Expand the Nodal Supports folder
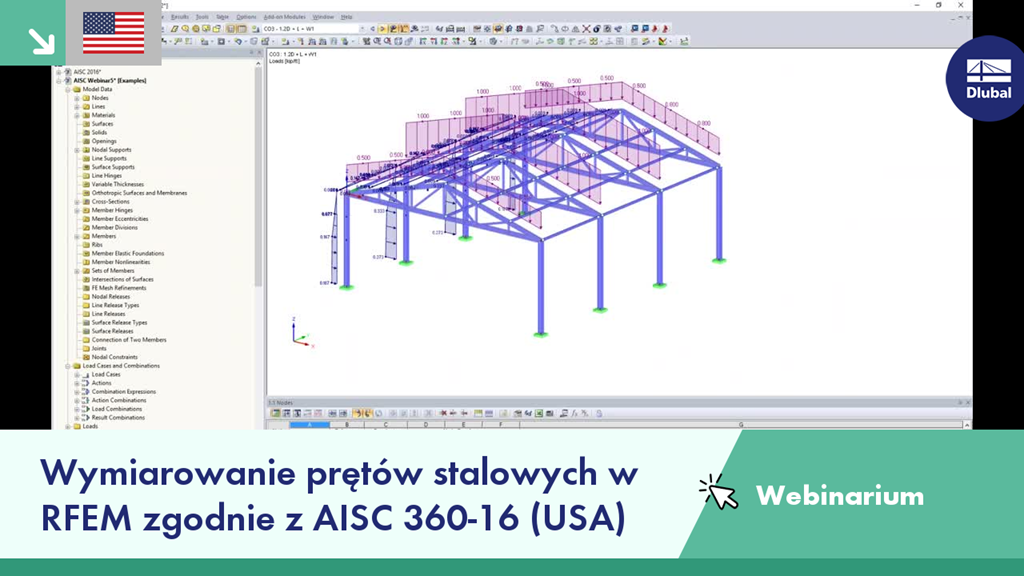Viewport: 1024px width, 576px height. coord(77,150)
